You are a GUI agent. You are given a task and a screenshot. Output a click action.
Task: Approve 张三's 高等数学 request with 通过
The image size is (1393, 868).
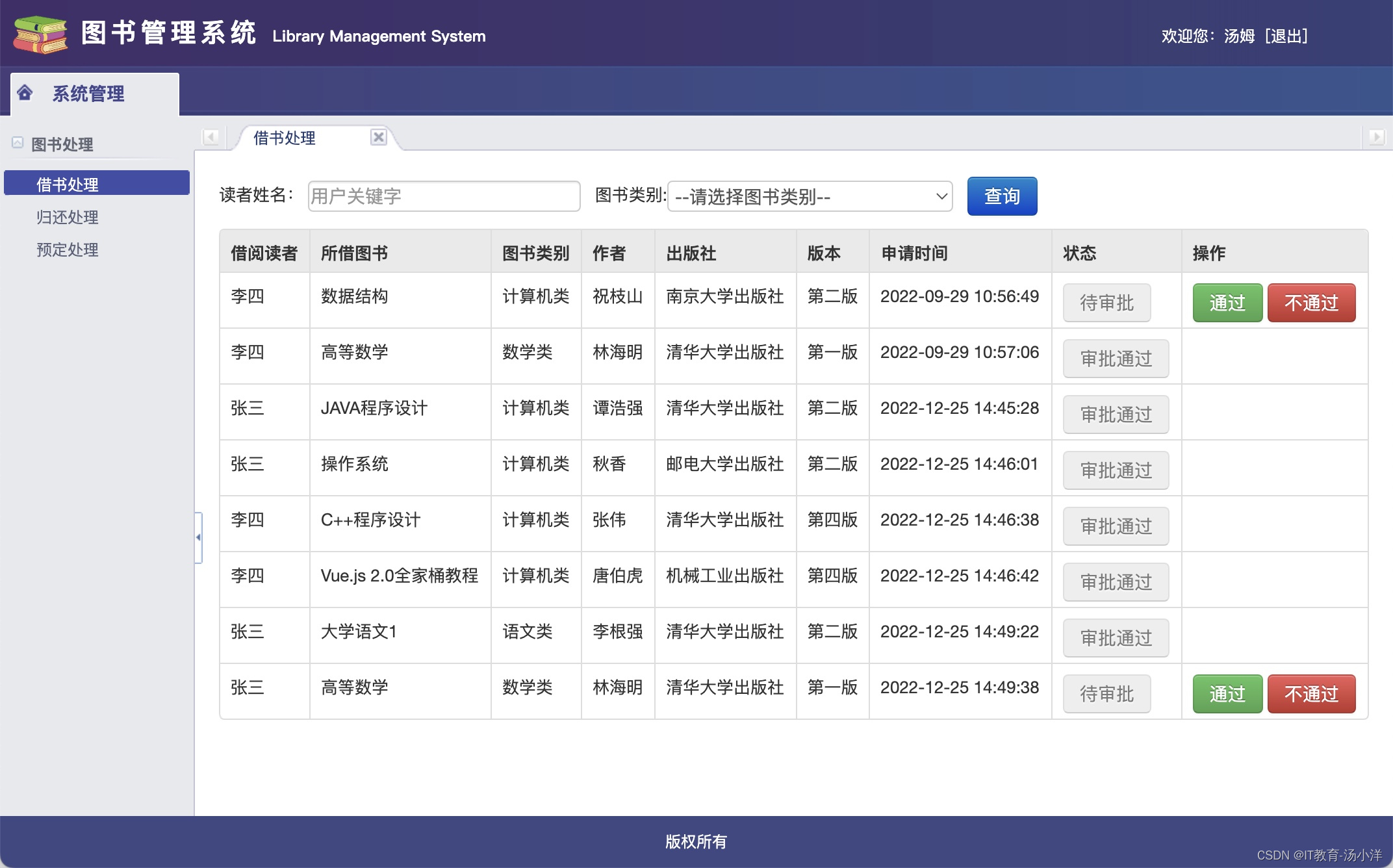[1227, 694]
